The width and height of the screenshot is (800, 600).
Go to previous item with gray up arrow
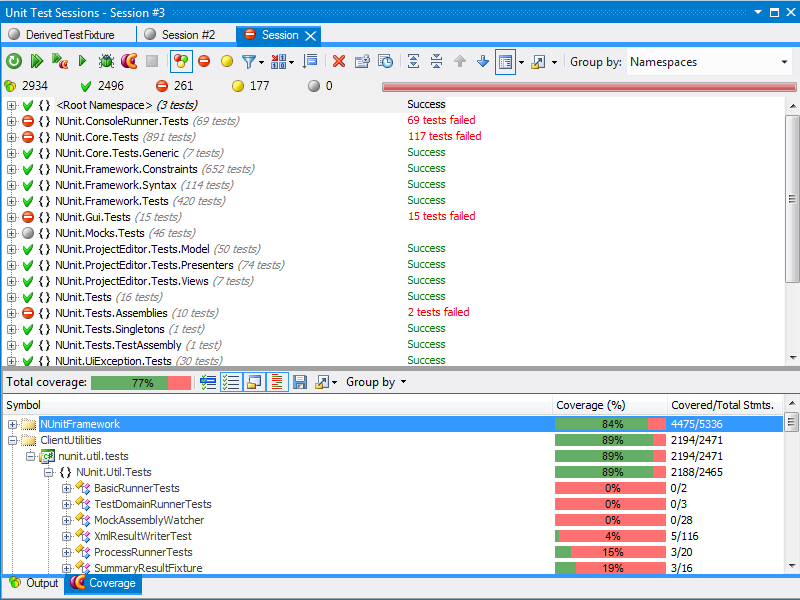460,62
